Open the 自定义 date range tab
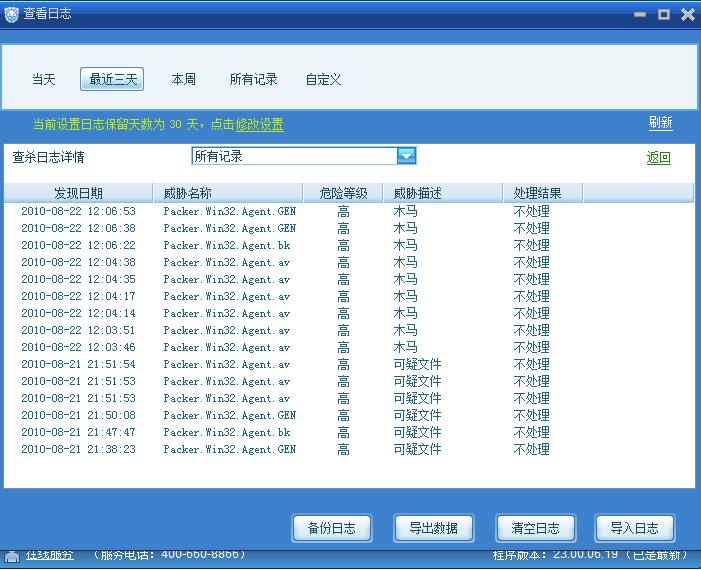 click(x=323, y=79)
